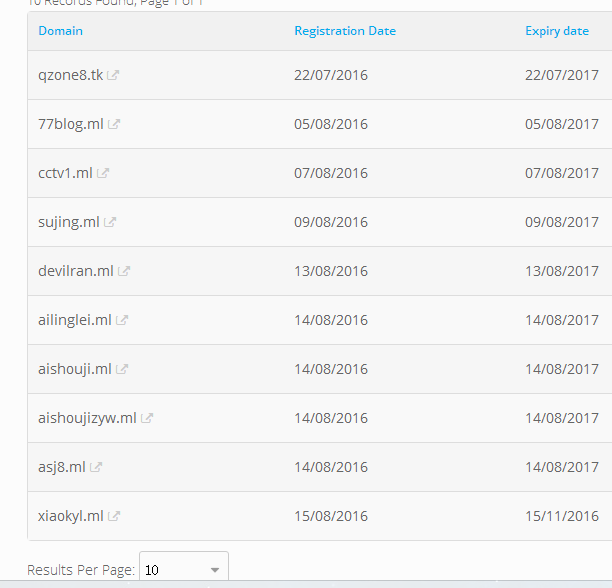Open external link icon next to xiaokyl.ml

coord(114,516)
